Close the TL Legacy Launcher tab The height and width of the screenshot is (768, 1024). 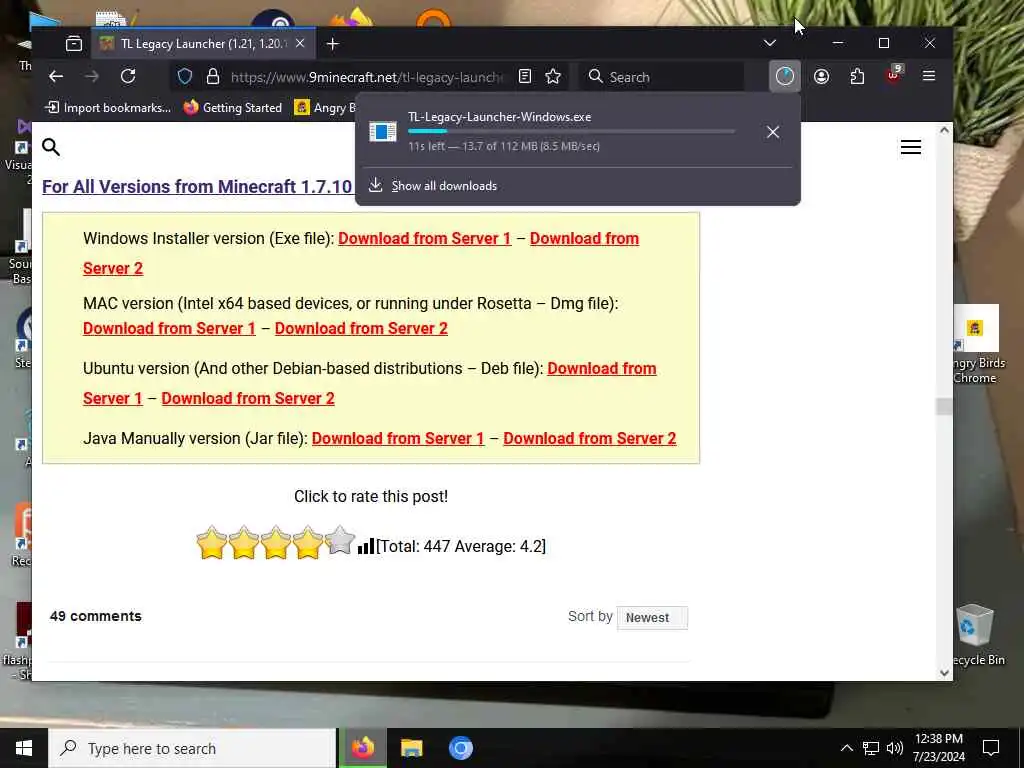pyautogui.click(x=300, y=43)
